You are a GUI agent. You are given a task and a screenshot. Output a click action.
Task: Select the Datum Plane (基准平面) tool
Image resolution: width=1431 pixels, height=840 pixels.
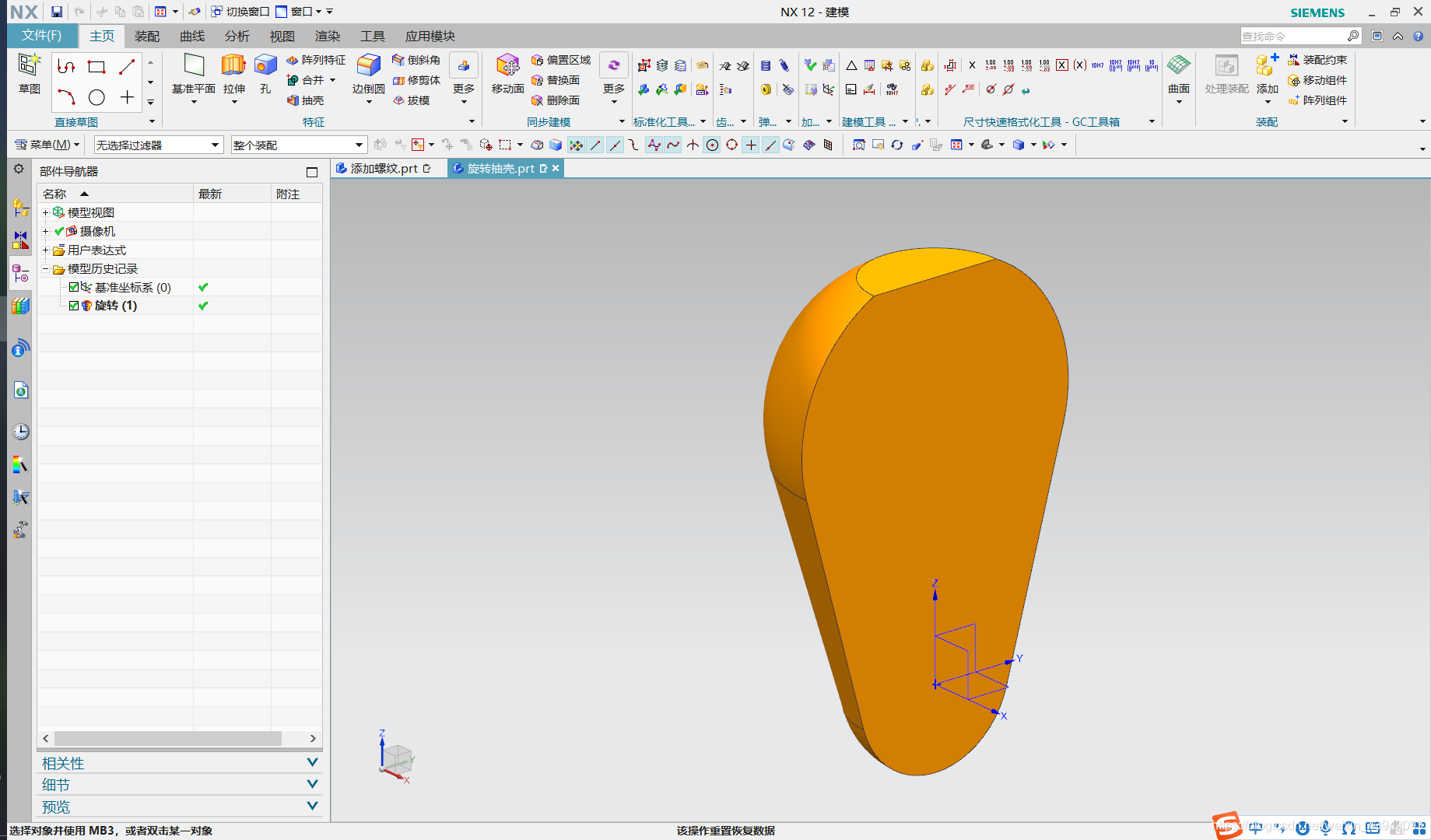point(193,74)
